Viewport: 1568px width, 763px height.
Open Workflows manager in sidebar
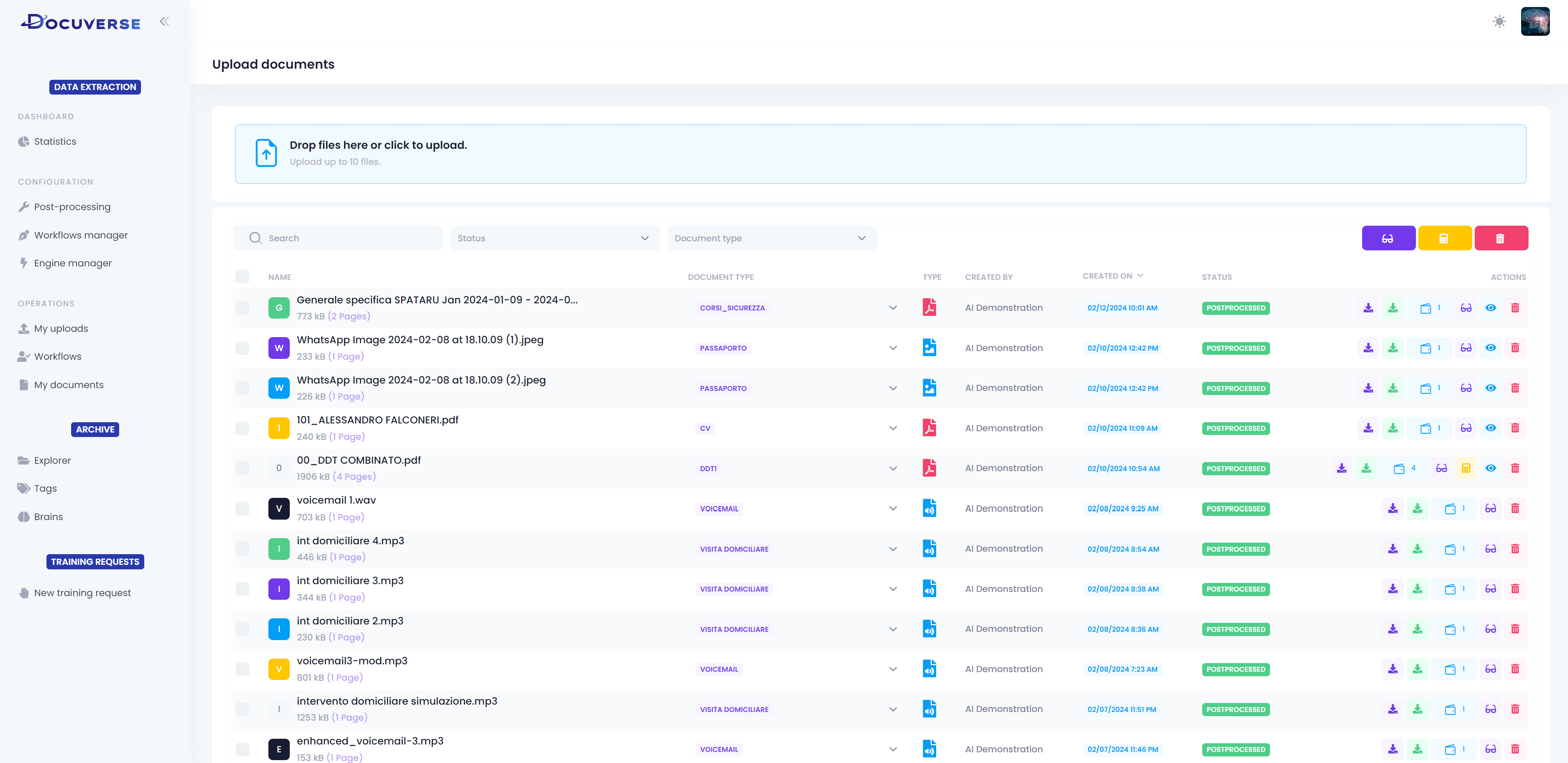pos(80,235)
